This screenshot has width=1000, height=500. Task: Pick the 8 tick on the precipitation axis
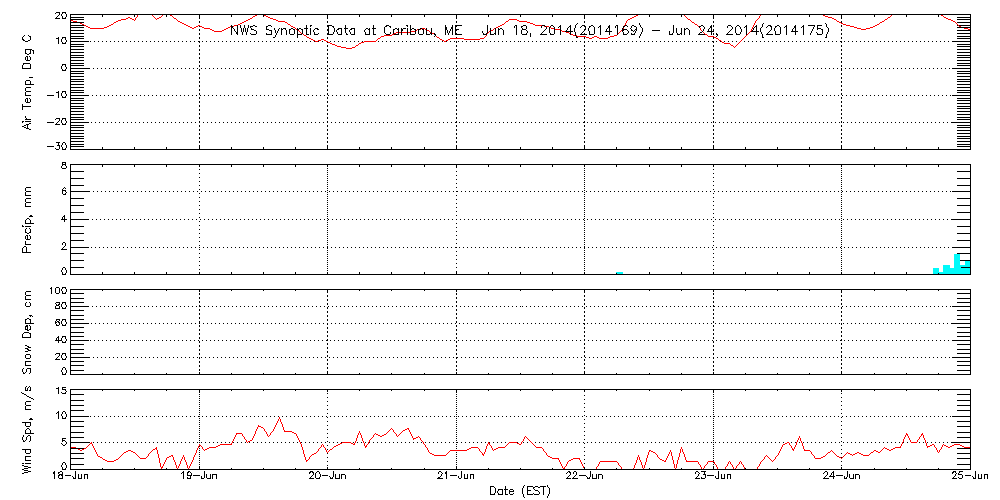point(63,166)
